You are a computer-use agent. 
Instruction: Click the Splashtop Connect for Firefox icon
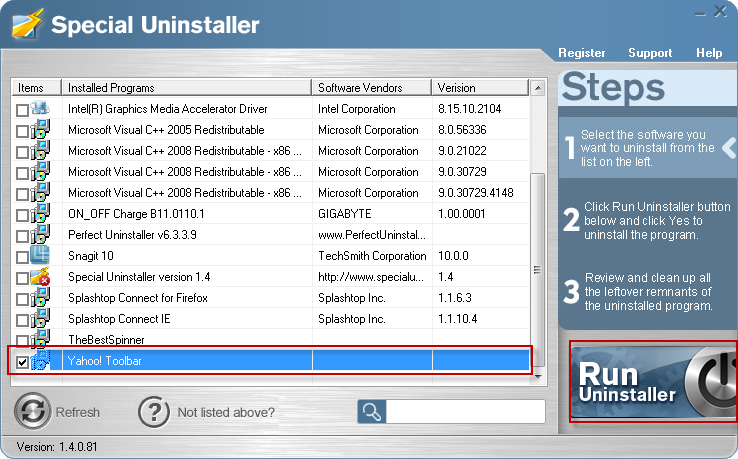pyautogui.click(x=40, y=298)
